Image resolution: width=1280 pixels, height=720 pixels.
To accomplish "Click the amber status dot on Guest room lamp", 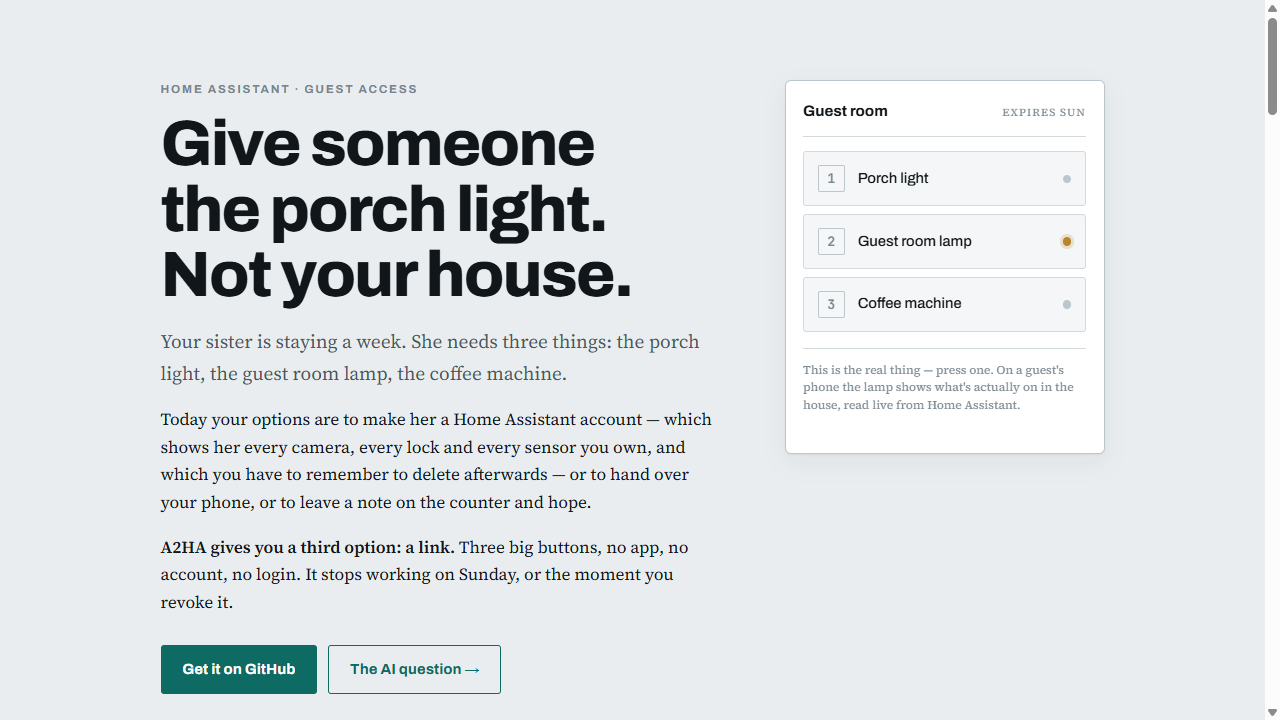I will tap(1067, 241).
